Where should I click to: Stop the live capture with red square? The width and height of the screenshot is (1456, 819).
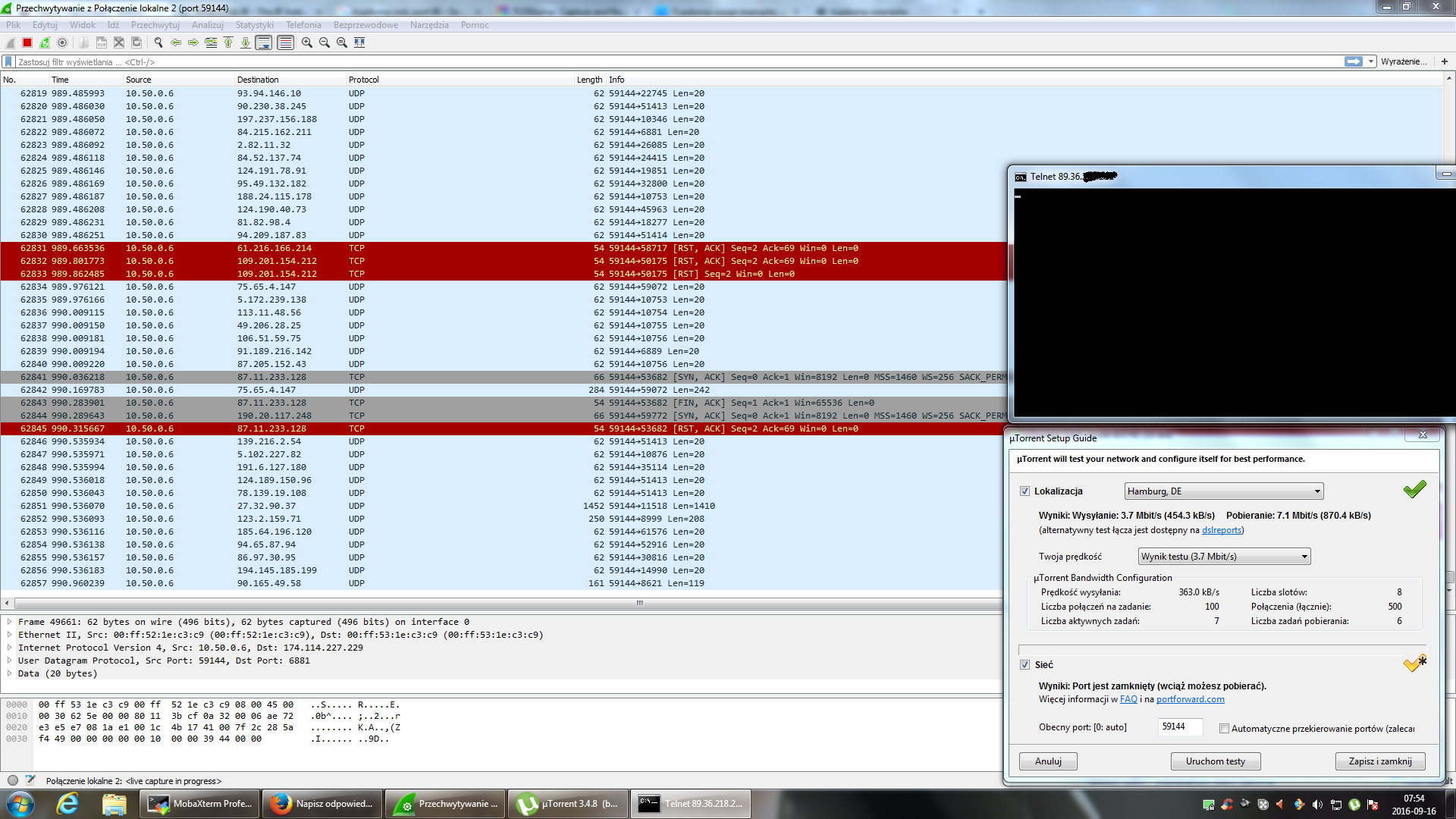27,42
